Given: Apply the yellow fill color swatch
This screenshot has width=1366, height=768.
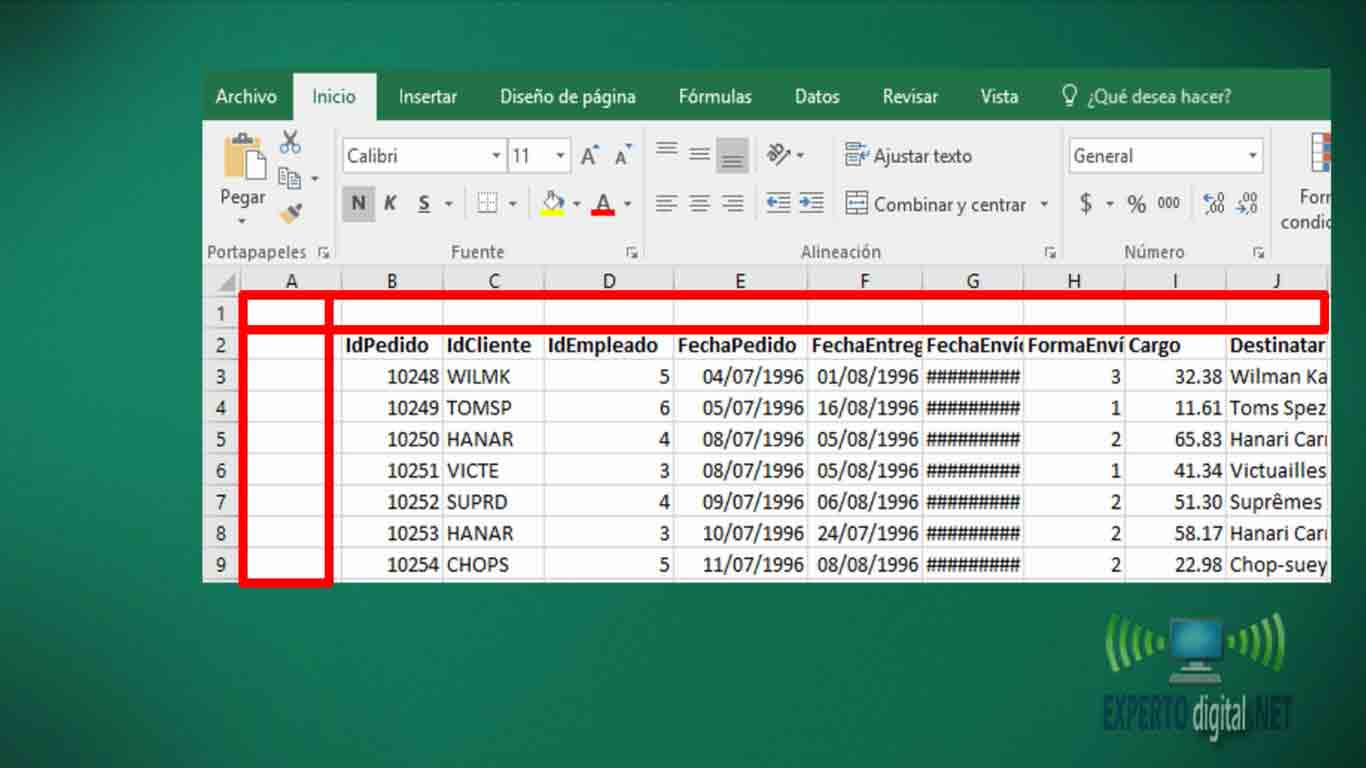Looking at the screenshot, I should pos(553,204).
